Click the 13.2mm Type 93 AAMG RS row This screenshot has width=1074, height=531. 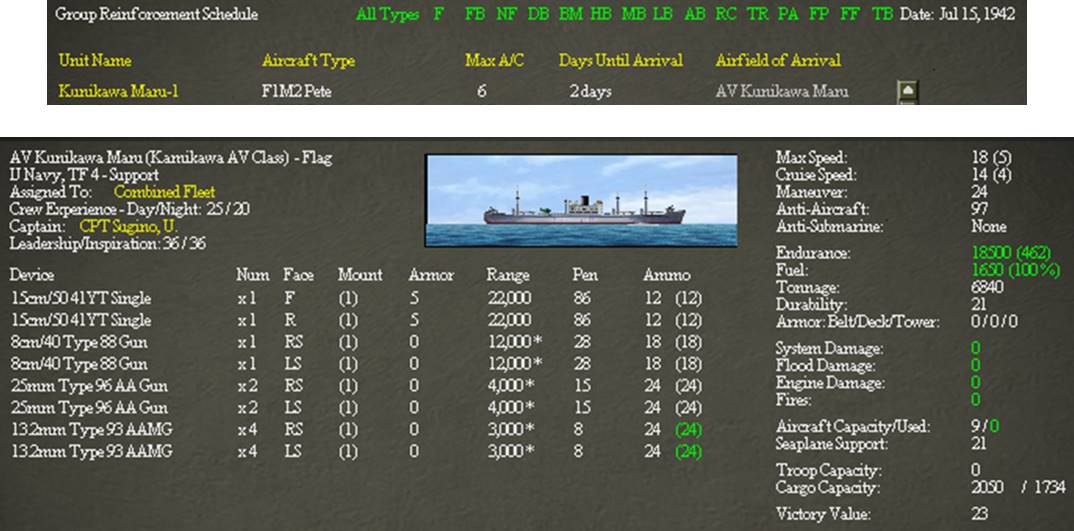pos(356,430)
